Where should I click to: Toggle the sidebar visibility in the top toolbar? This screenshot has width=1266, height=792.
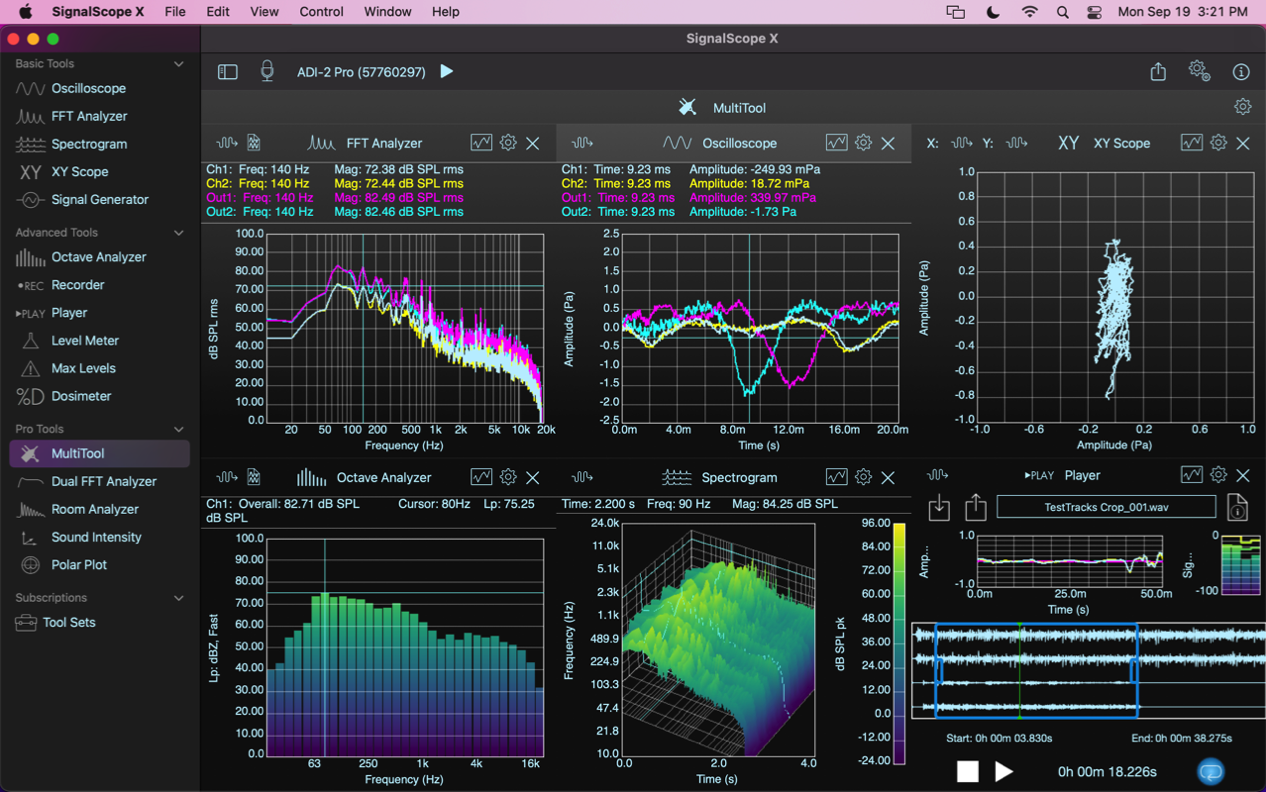pos(228,71)
